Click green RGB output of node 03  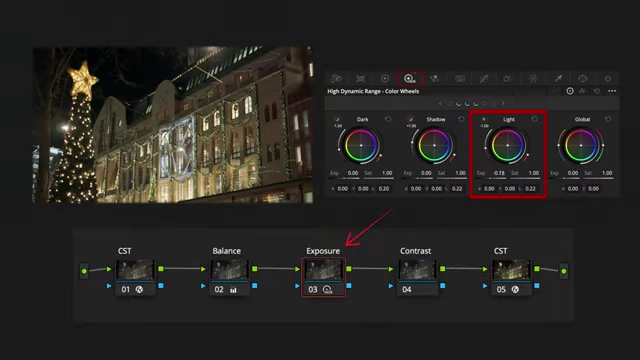[349, 269]
